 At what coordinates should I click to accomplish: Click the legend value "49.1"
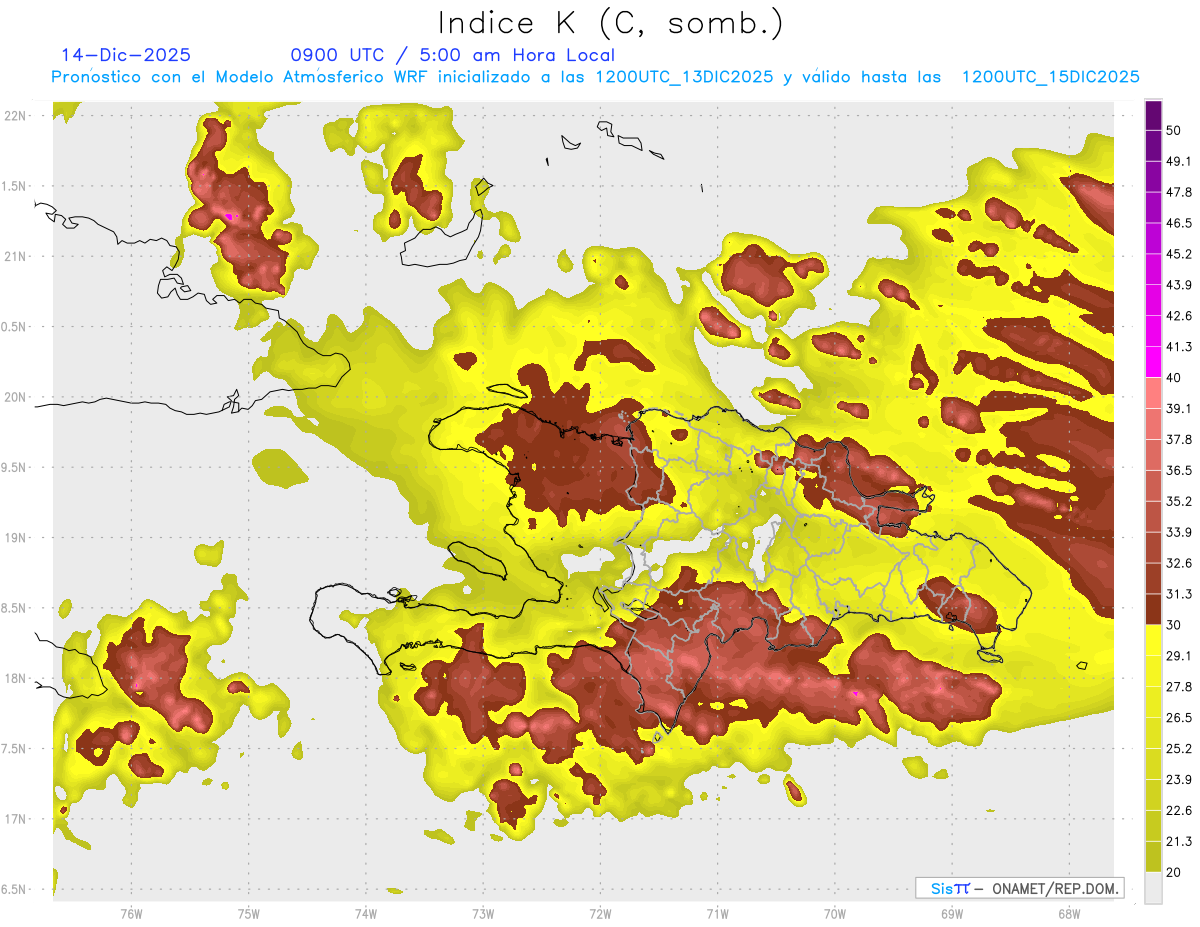(x=1180, y=162)
